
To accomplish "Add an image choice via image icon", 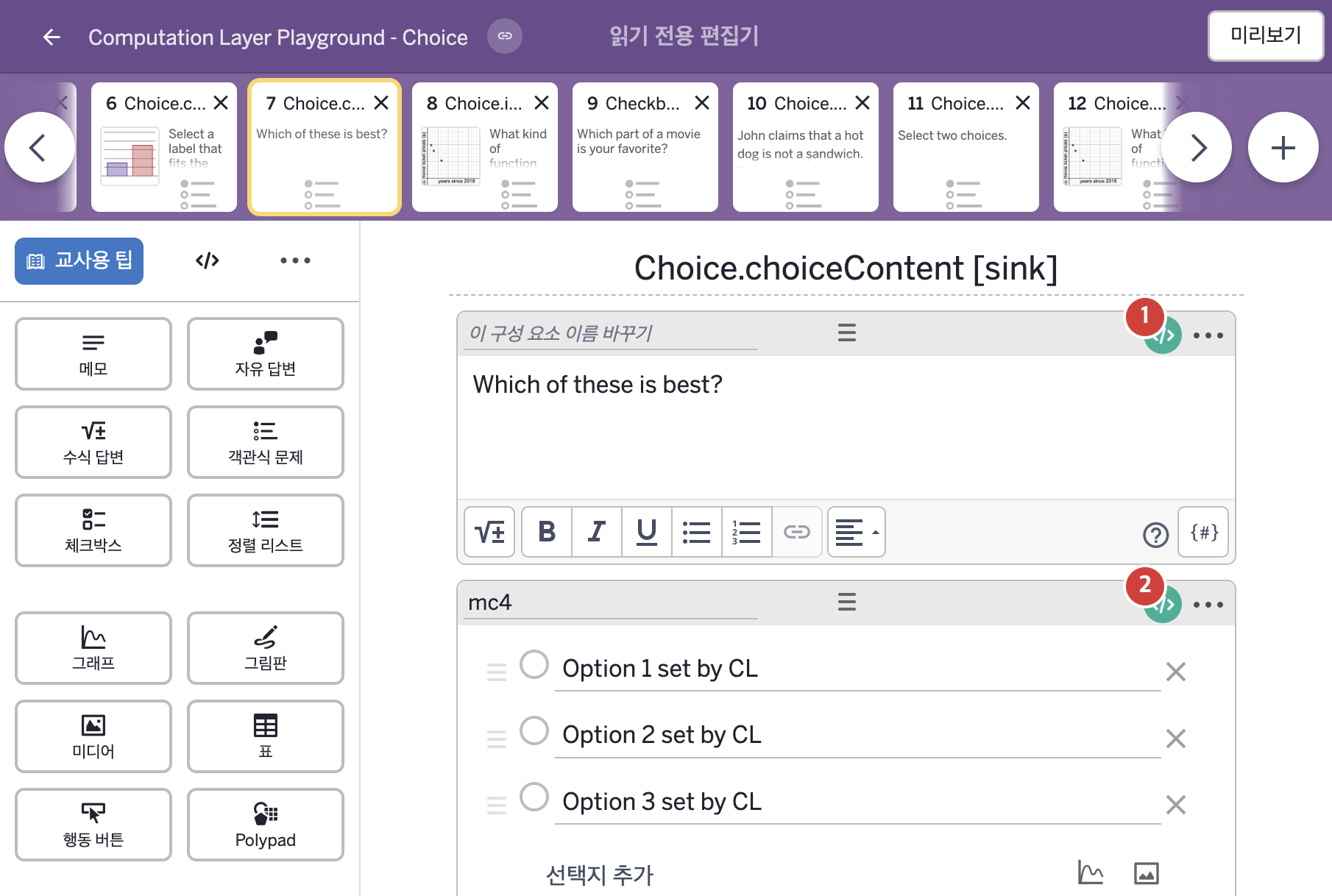I will pos(1146,873).
